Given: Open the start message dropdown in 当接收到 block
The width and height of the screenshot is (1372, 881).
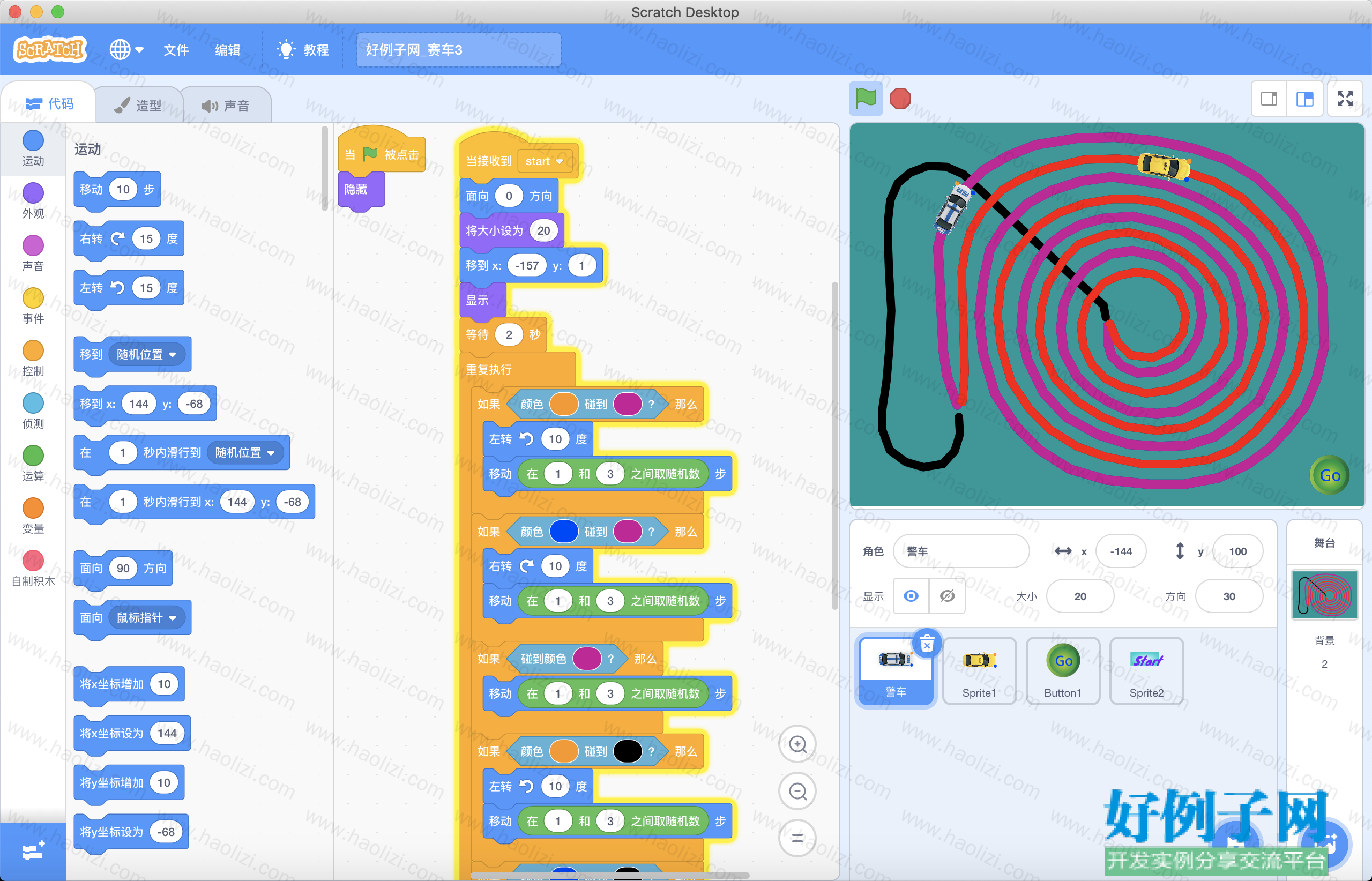Looking at the screenshot, I should (545, 161).
